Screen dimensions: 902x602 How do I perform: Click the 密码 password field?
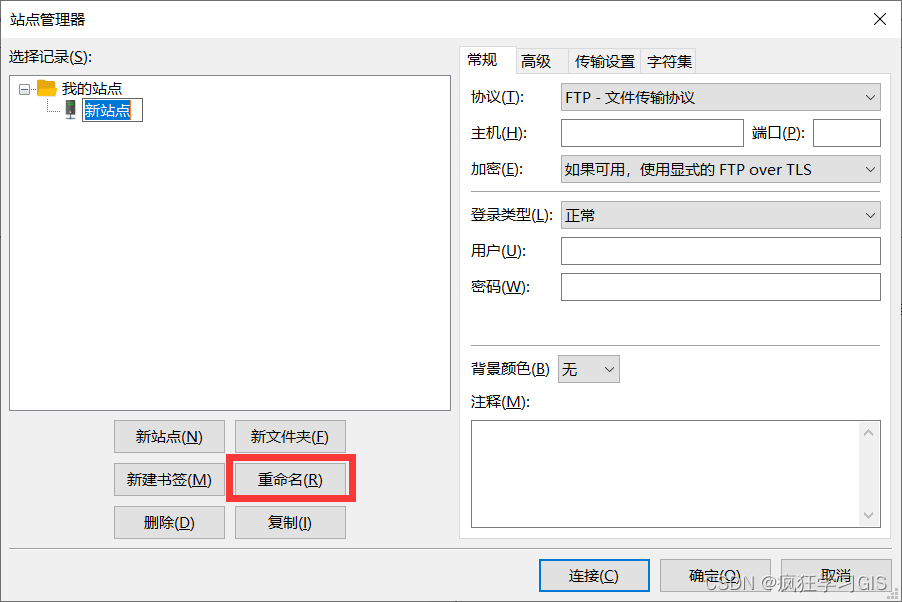coord(721,287)
